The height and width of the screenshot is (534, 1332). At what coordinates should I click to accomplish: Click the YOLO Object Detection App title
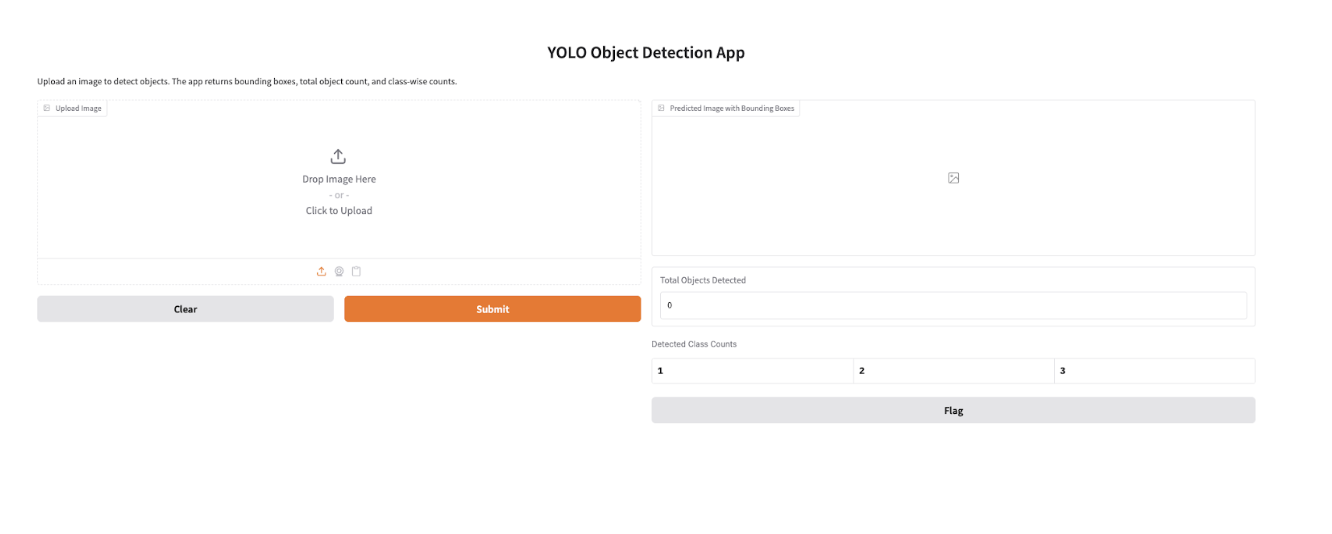pyautogui.click(x=646, y=53)
